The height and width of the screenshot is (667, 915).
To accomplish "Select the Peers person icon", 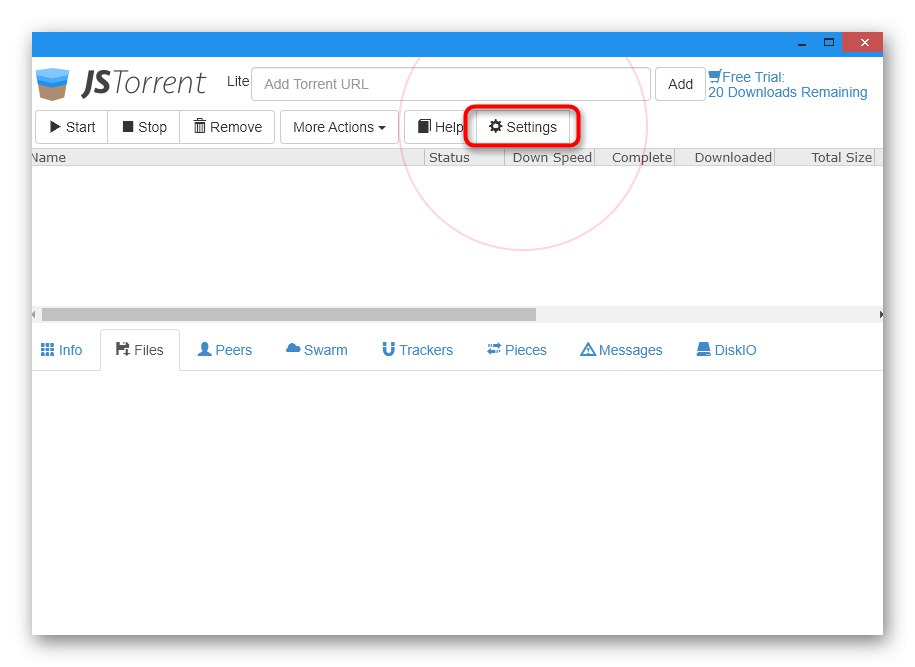I will pyautogui.click(x=204, y=349).
